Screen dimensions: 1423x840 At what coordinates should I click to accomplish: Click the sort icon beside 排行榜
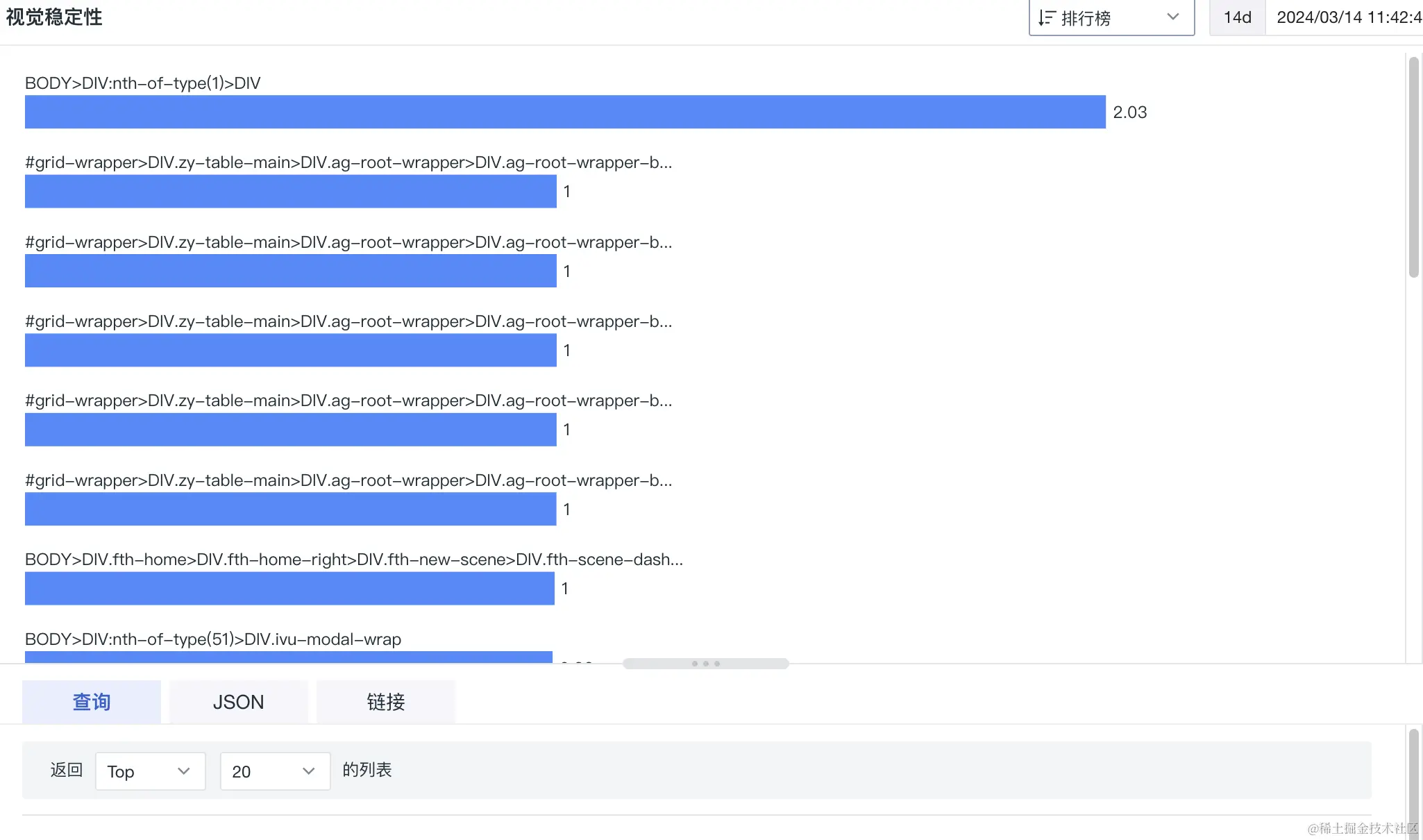click(x=1047, y=18)
